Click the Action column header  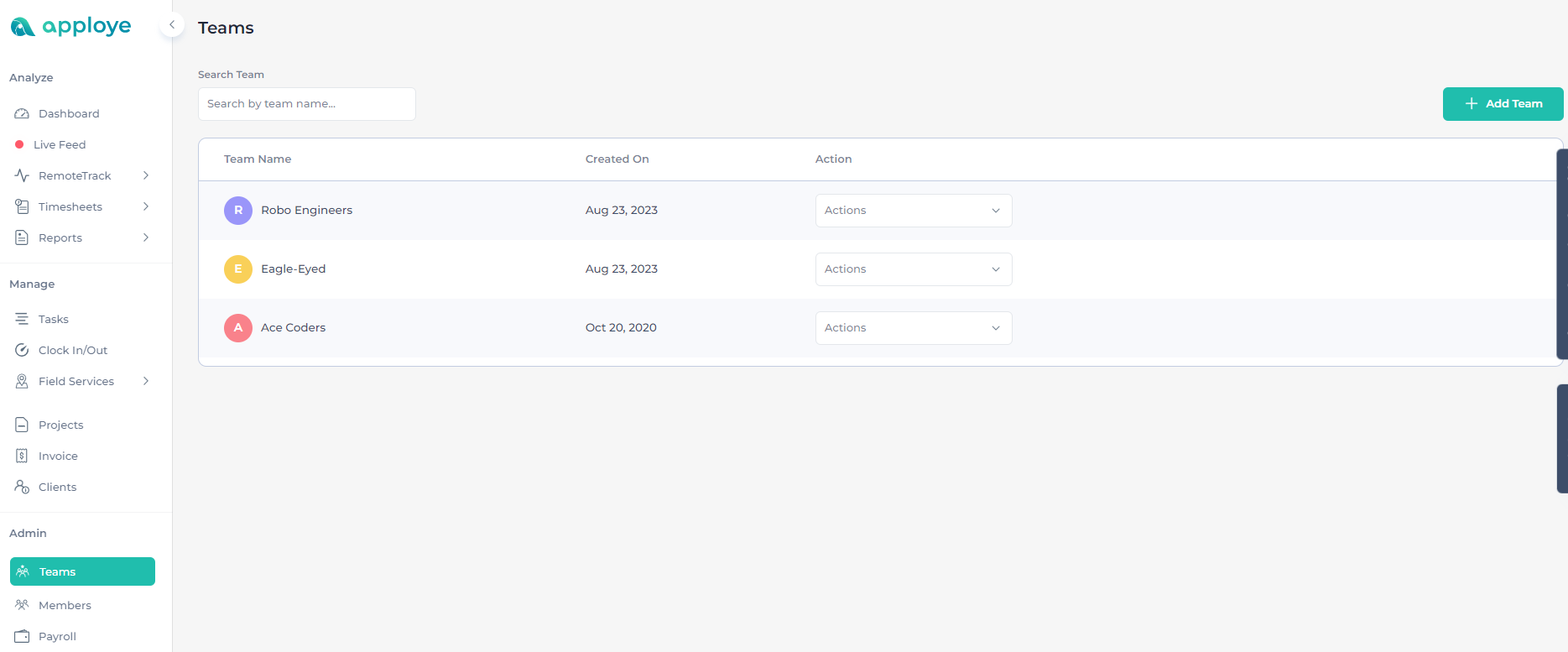coord(833,159)
